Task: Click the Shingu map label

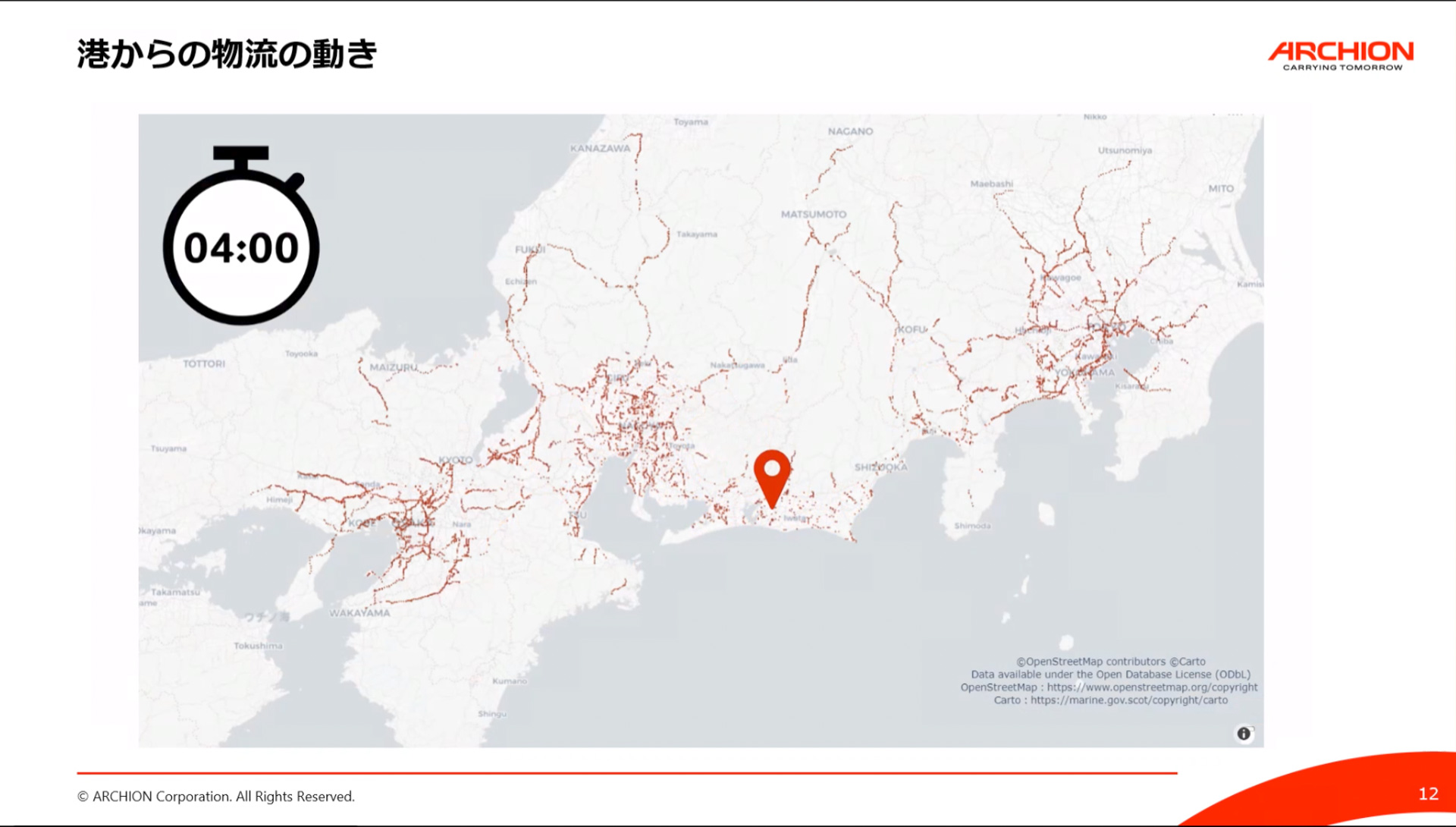Action: (x=491, y=714)
